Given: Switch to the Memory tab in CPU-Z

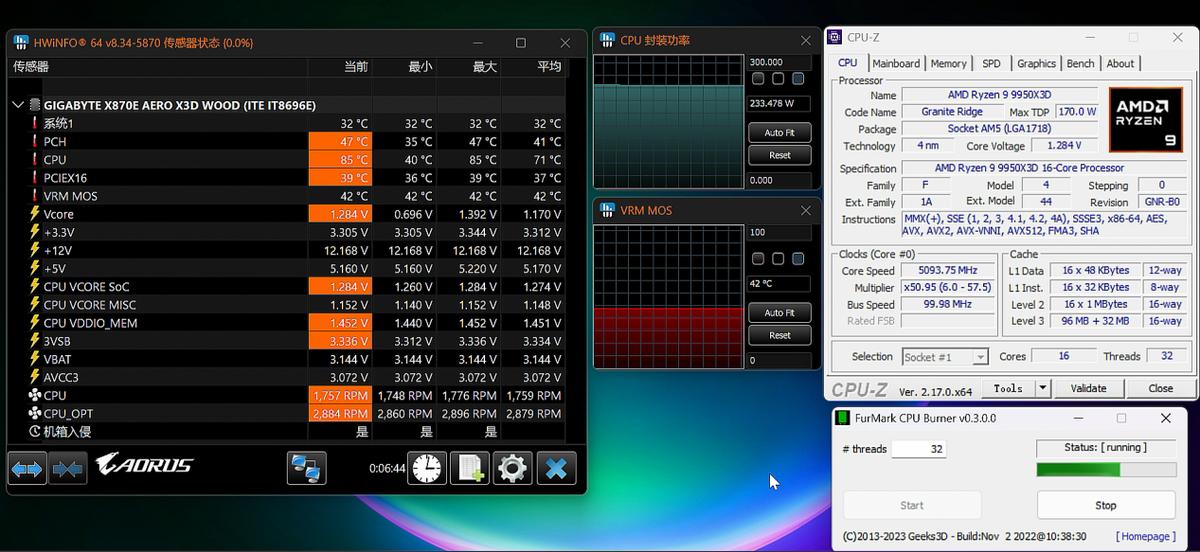Looking at the screenshot, I should [948, 63].
